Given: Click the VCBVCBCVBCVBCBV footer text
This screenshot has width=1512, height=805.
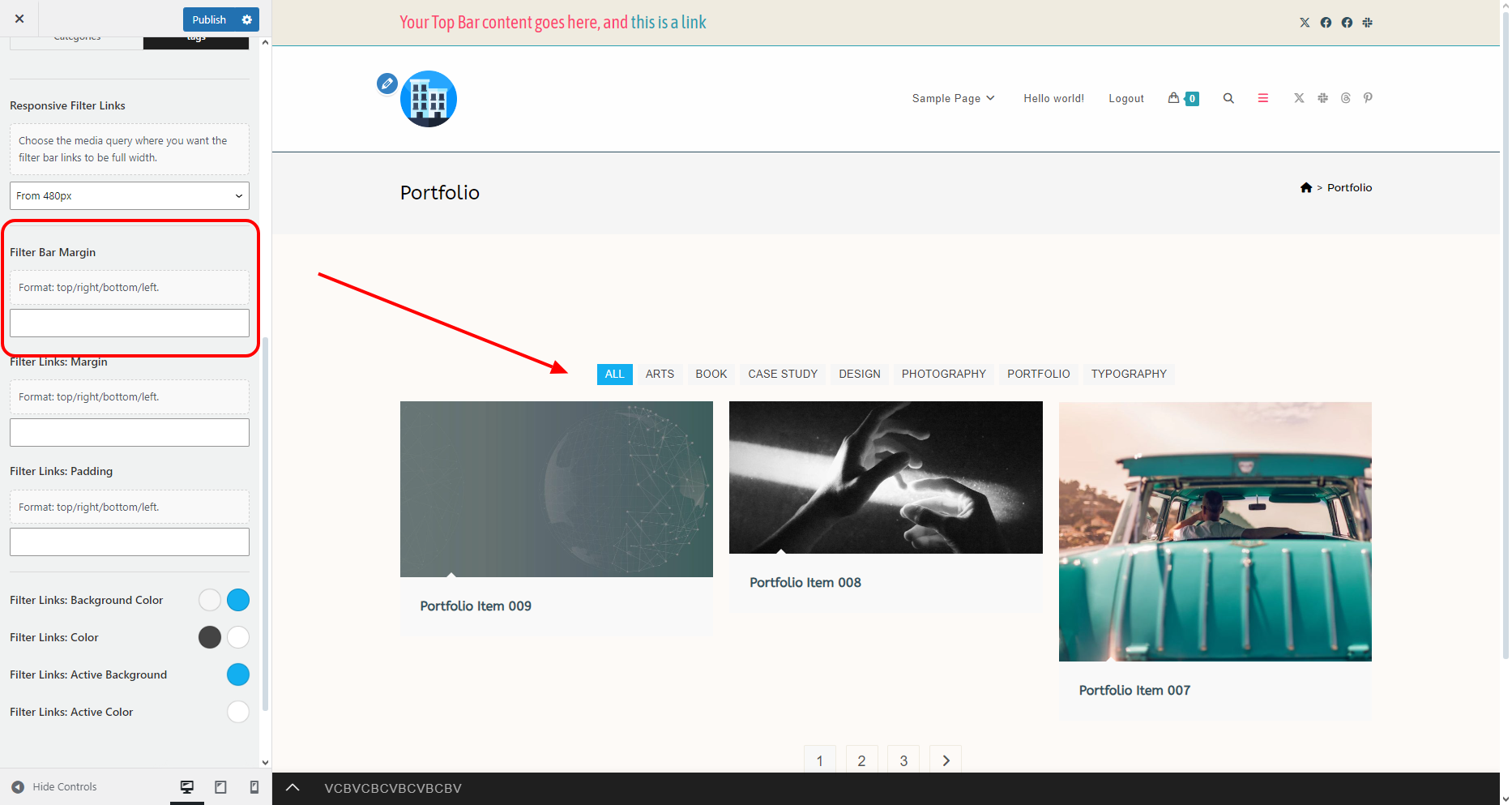Looking at the screenshot, I should 393,788.
